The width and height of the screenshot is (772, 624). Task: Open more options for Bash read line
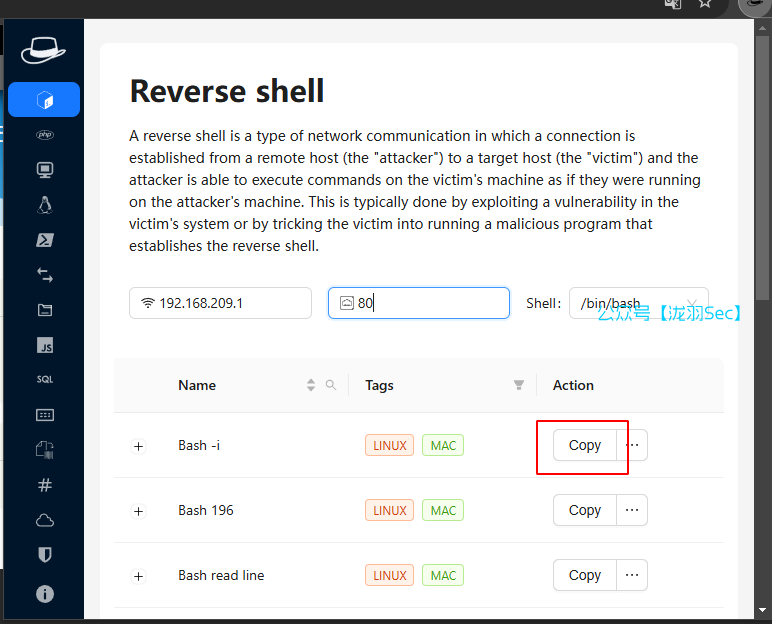click(632, 575)
